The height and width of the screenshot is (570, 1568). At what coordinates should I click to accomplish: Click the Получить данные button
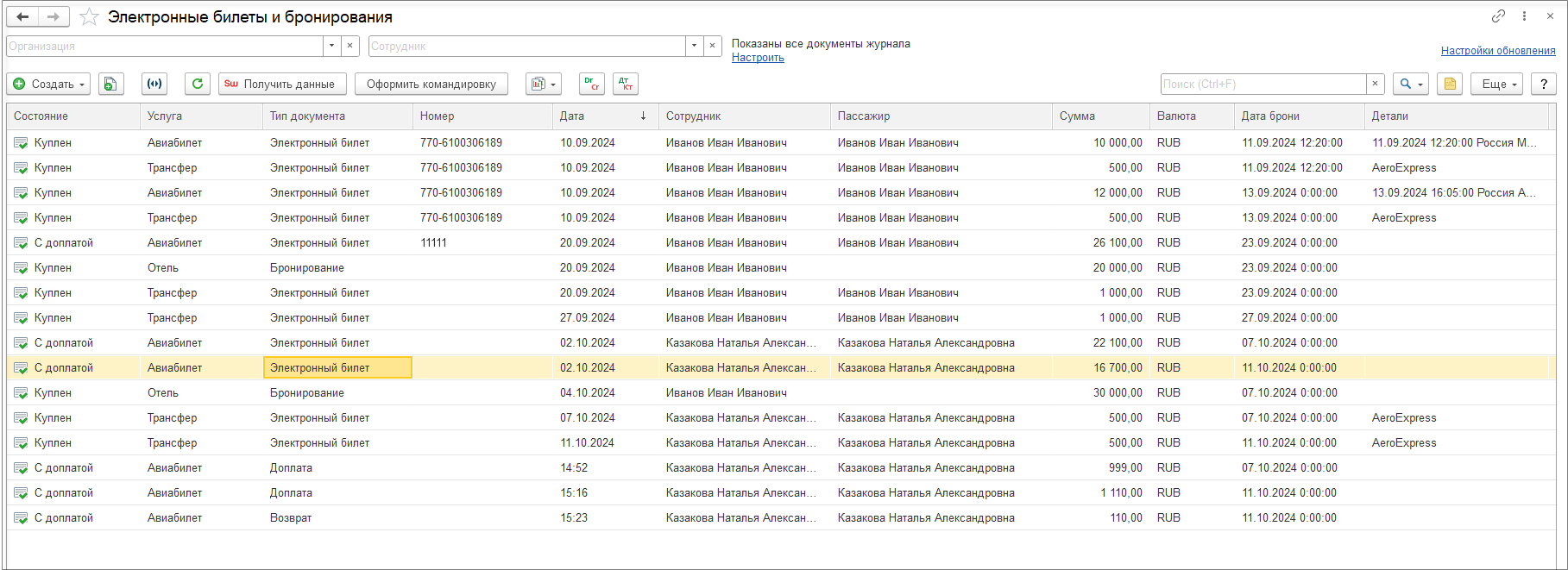click(282, 84)
